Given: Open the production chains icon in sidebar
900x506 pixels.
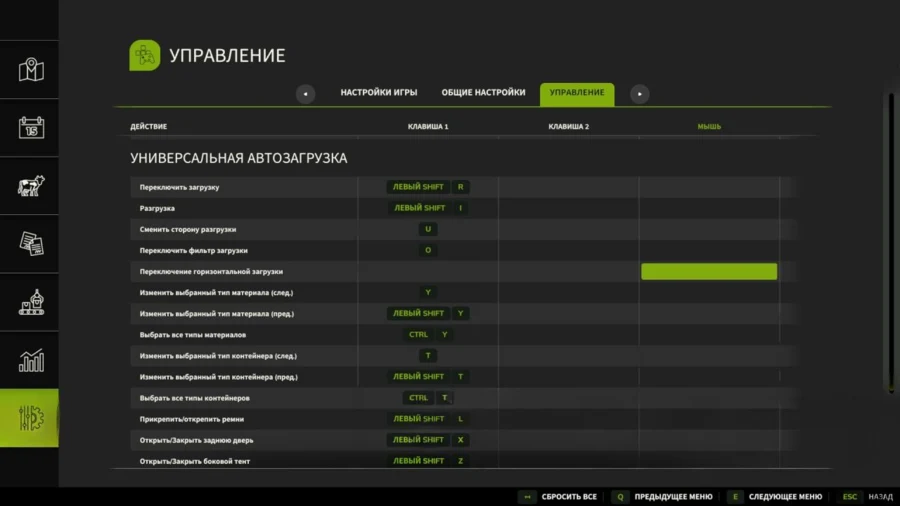Looking at the screenshot, I should click(31, 302).
